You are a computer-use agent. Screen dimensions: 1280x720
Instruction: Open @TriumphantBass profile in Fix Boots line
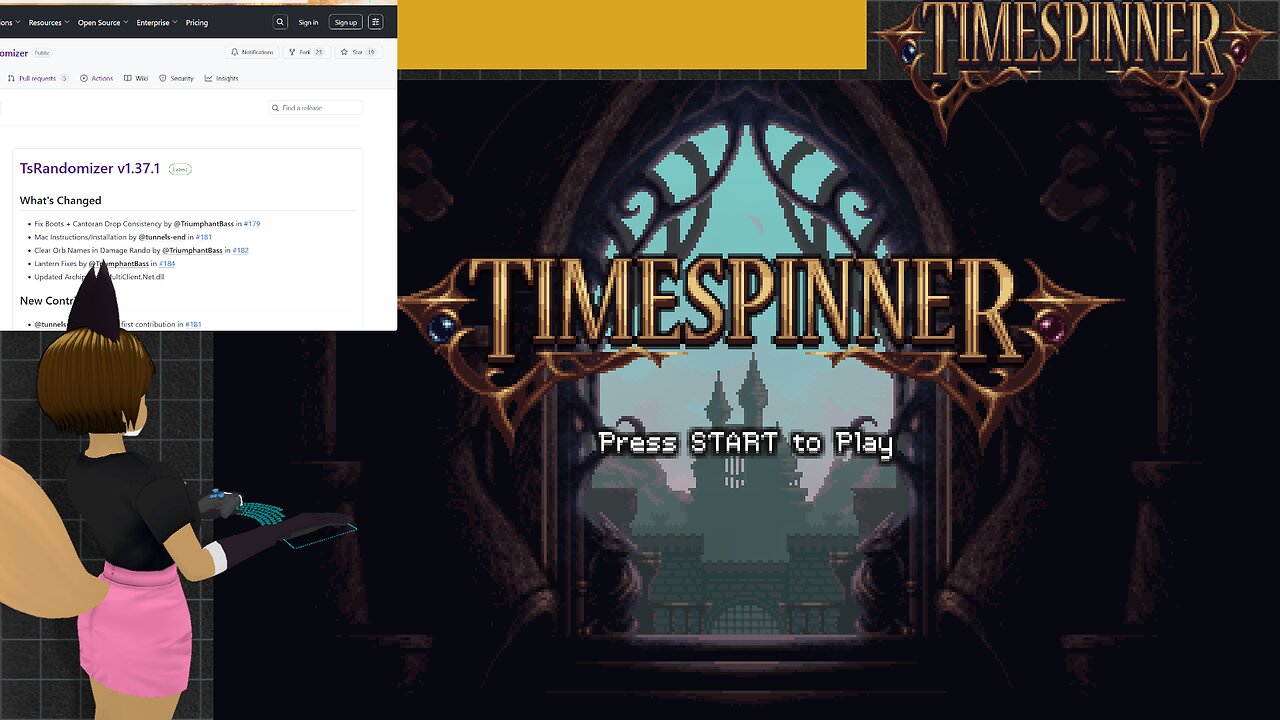pyautogui.click(x=204, y=224)
